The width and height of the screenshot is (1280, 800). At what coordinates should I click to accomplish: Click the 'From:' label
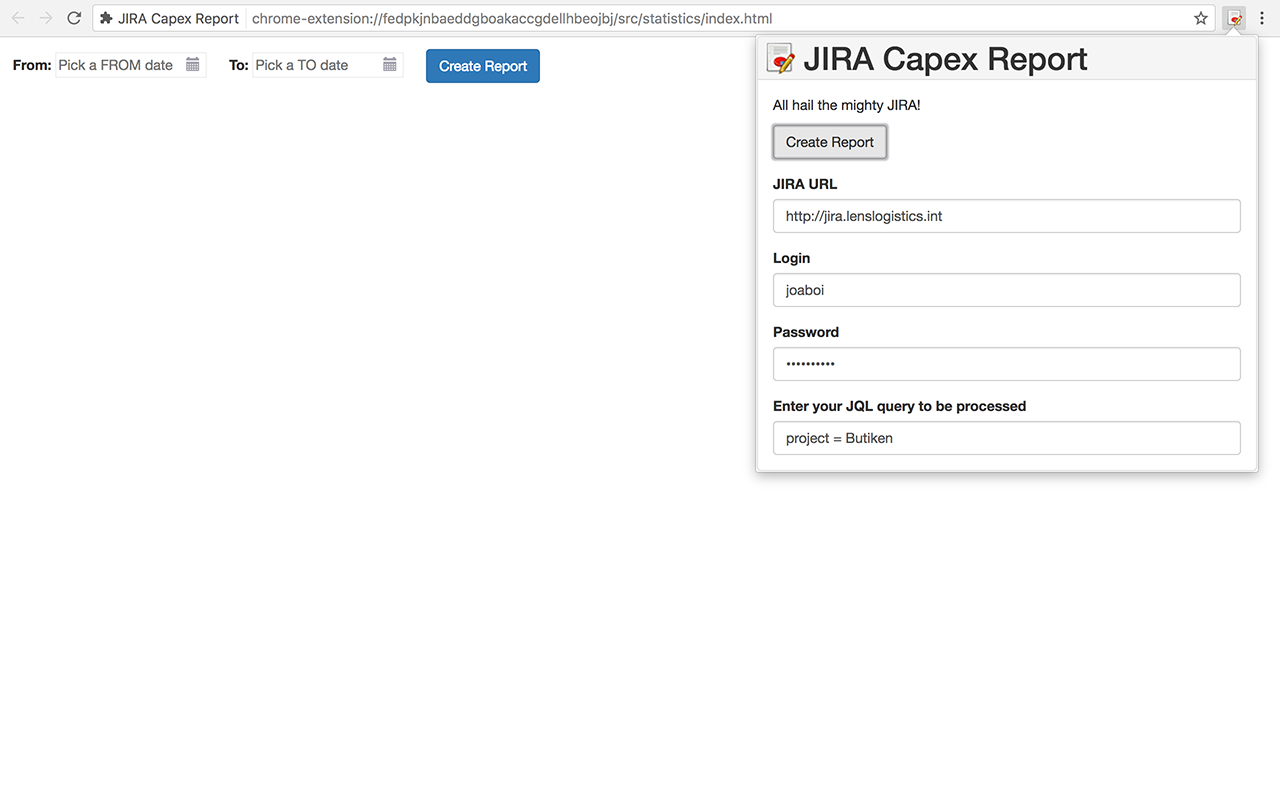coord(32,65)
